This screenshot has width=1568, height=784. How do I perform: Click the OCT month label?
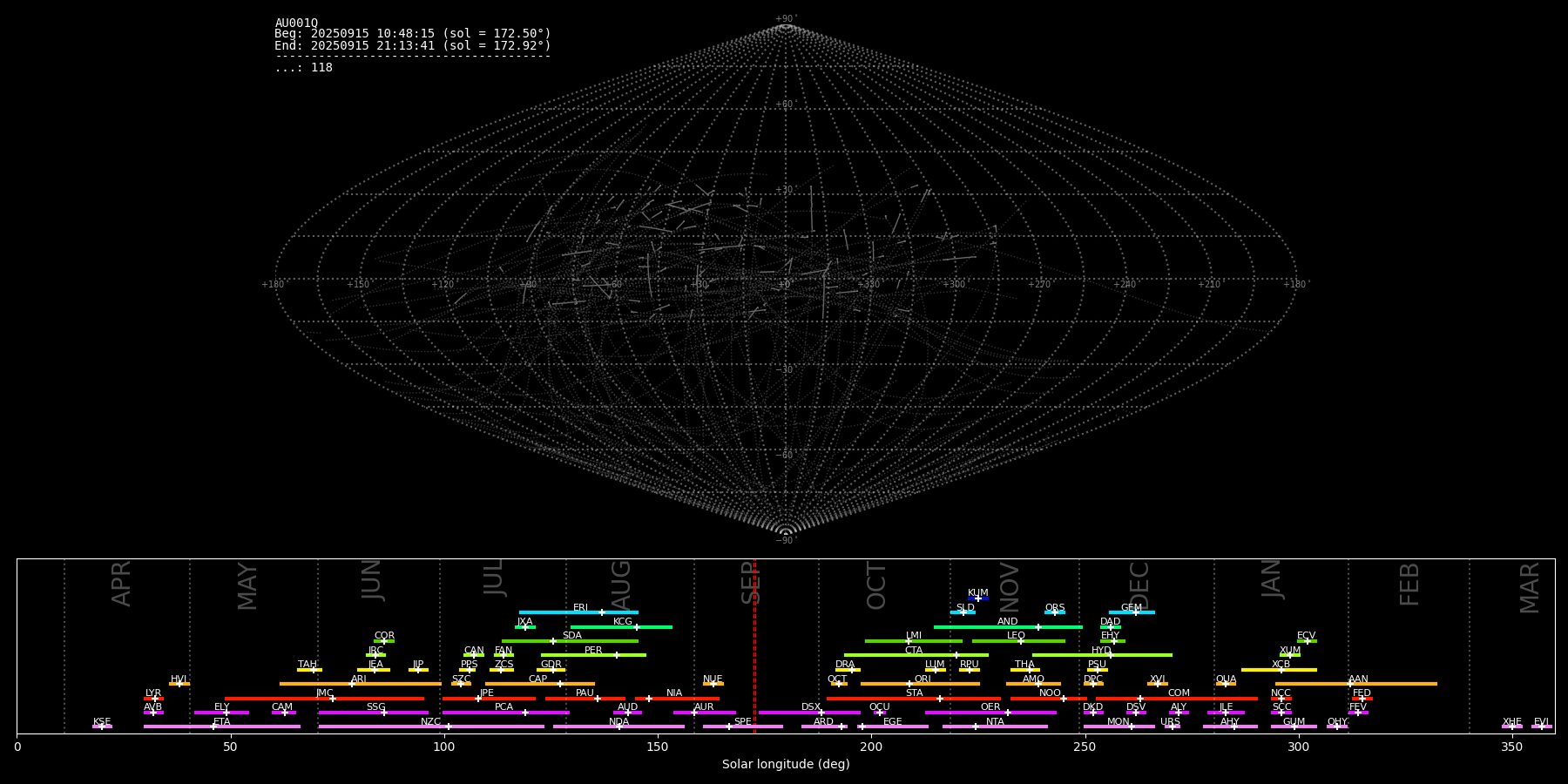click(877, 585)
